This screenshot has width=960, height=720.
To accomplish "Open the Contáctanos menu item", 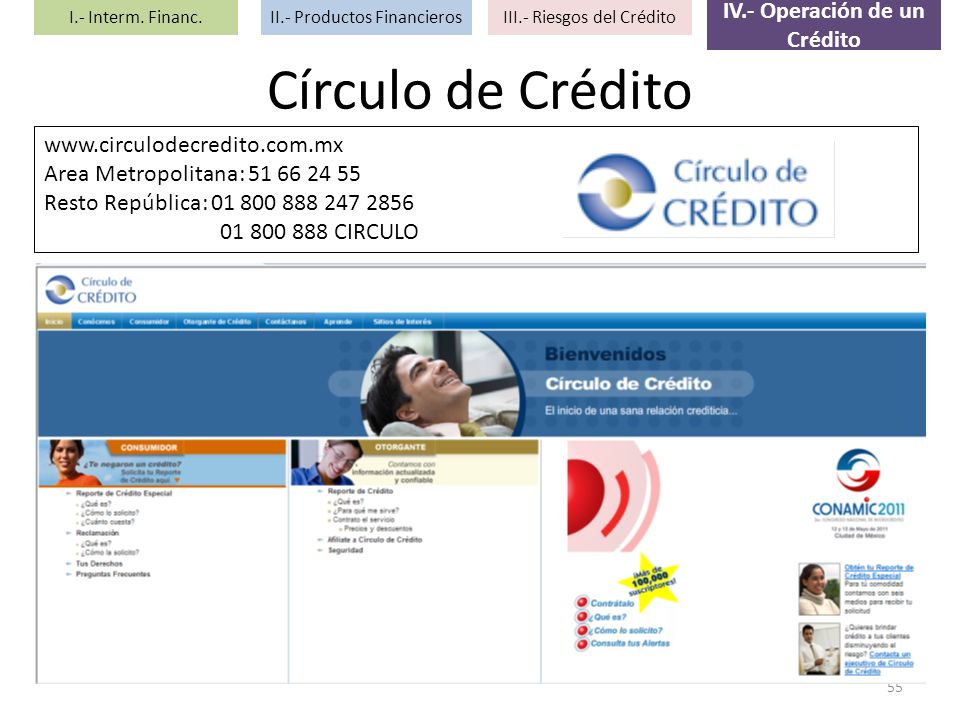I will coord(286,321).
